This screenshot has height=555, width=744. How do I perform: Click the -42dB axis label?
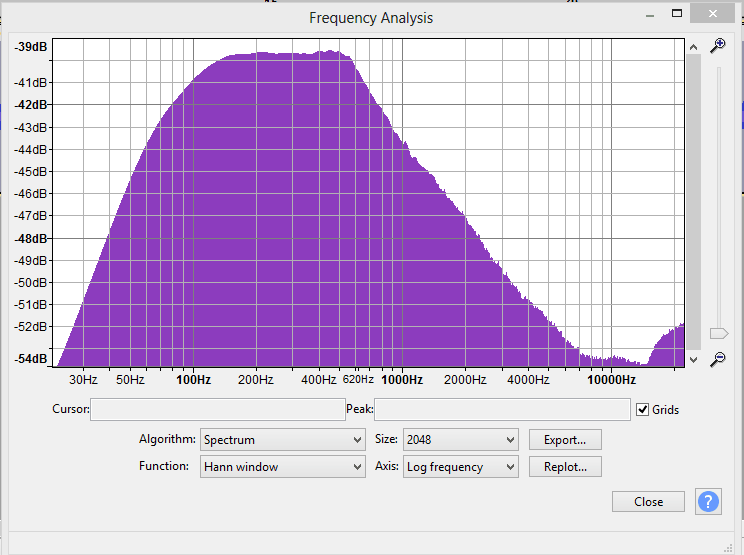(x=31, y=104)
